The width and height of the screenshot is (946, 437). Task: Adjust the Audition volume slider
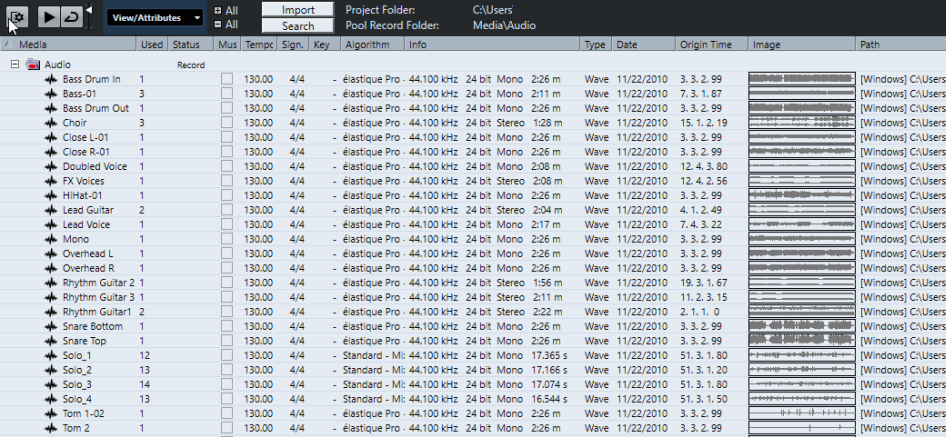(89, 17)
